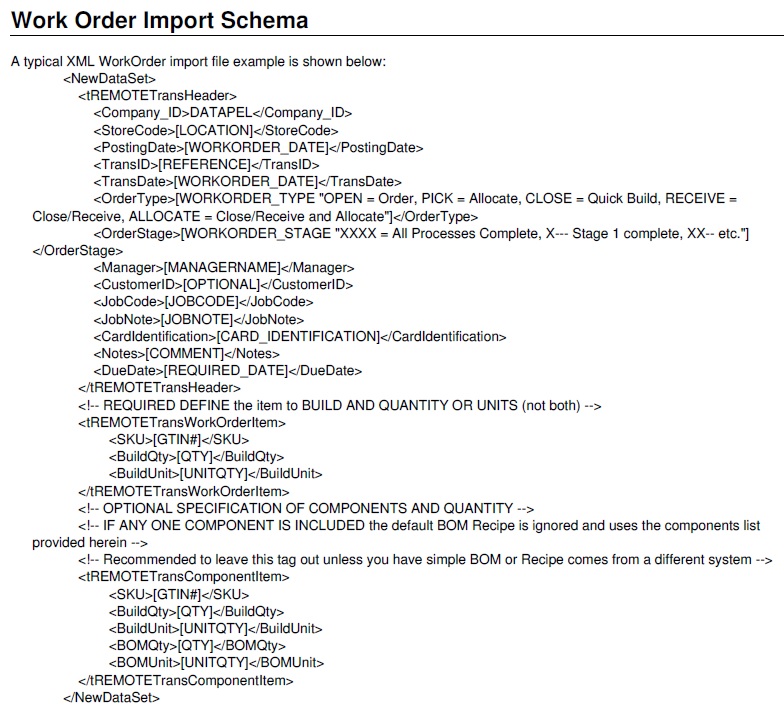Viewport: 784px width, 714px height.
Task: Click the OrderStage [WORKORDER_STAGE line
Action: tap(421, 234)
